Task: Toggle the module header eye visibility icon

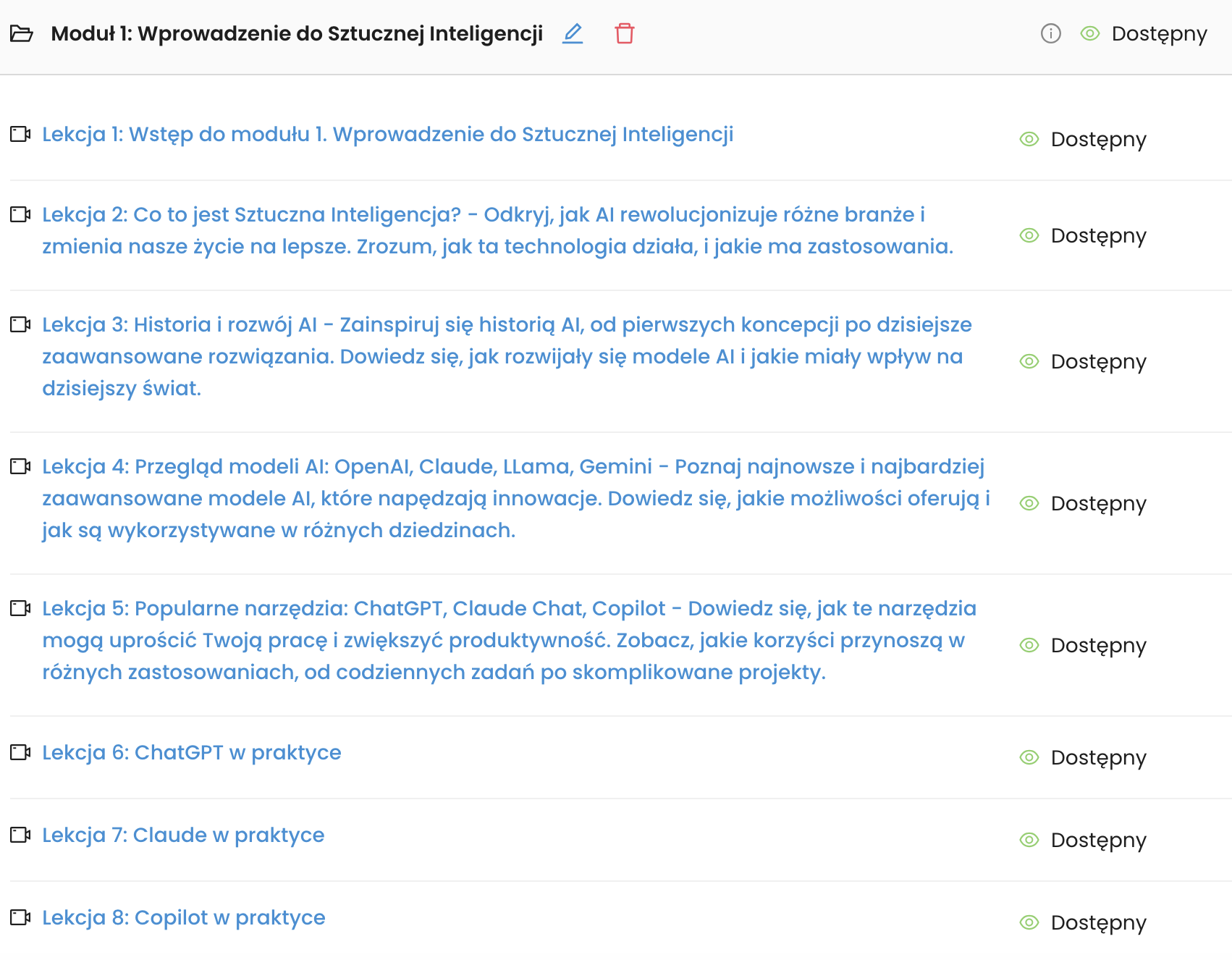Action: pos(1090,33)
